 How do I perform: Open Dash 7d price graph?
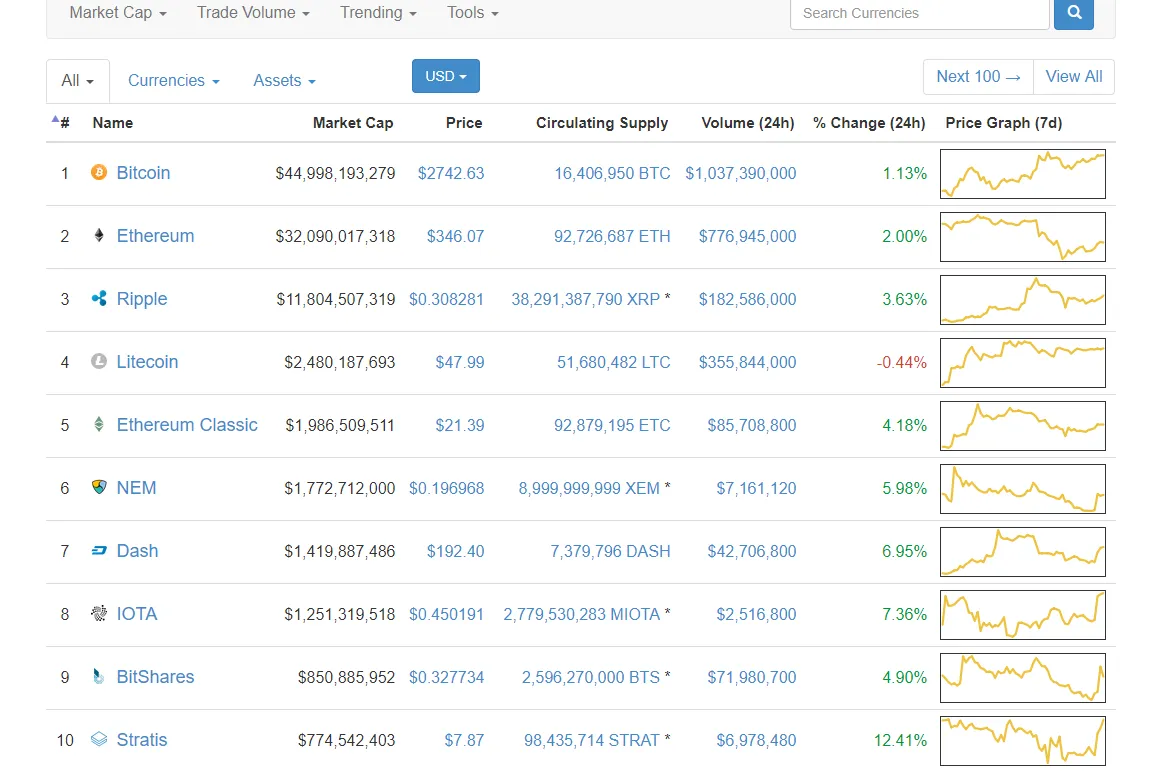(x=1022, y=552)
